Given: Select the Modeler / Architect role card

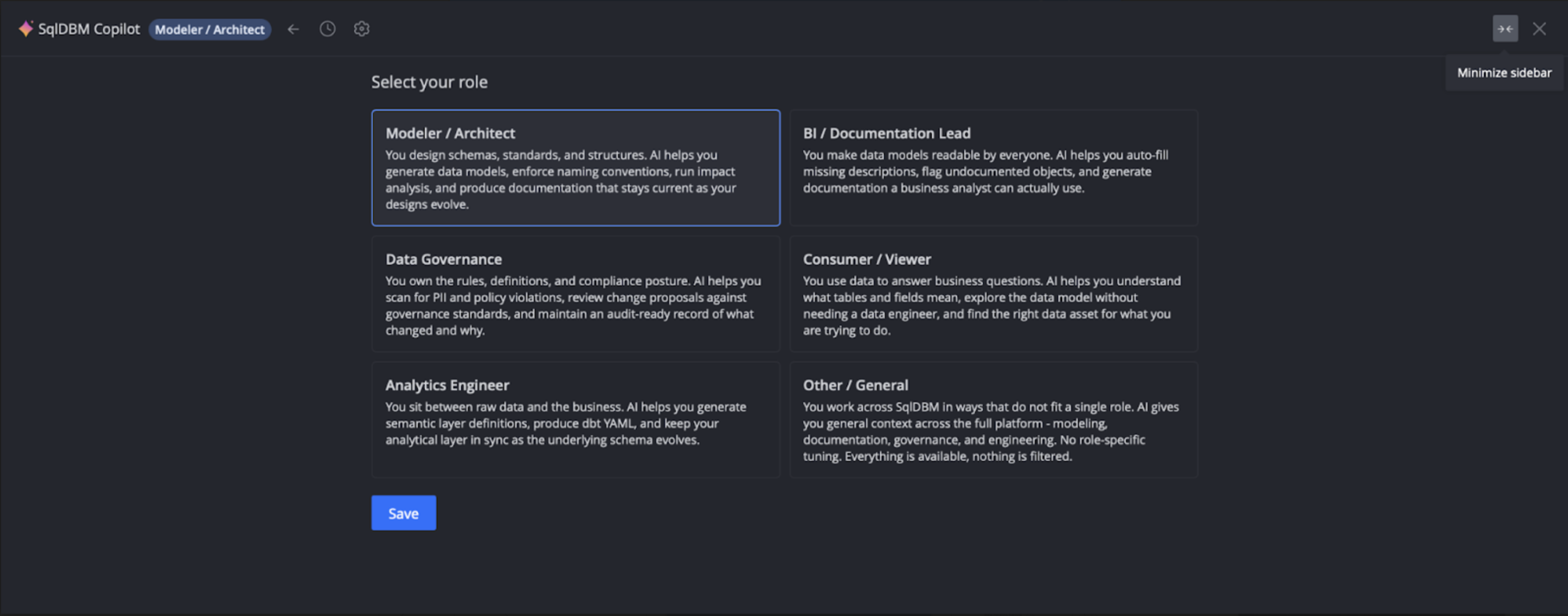Looking at the screenshot, I should (576, 168).
